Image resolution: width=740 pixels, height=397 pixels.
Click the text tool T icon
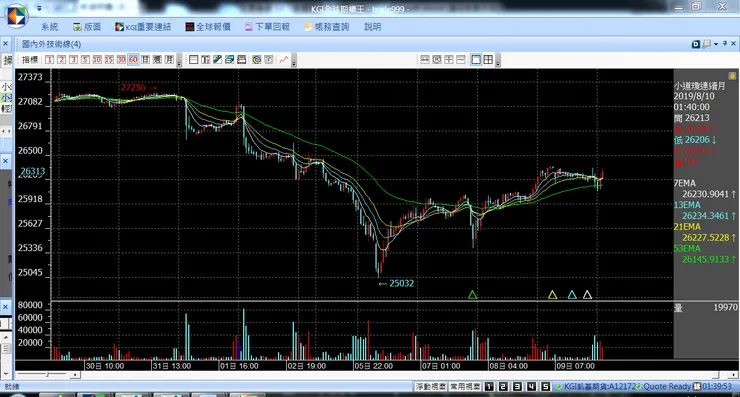click(x=205, y=59)
